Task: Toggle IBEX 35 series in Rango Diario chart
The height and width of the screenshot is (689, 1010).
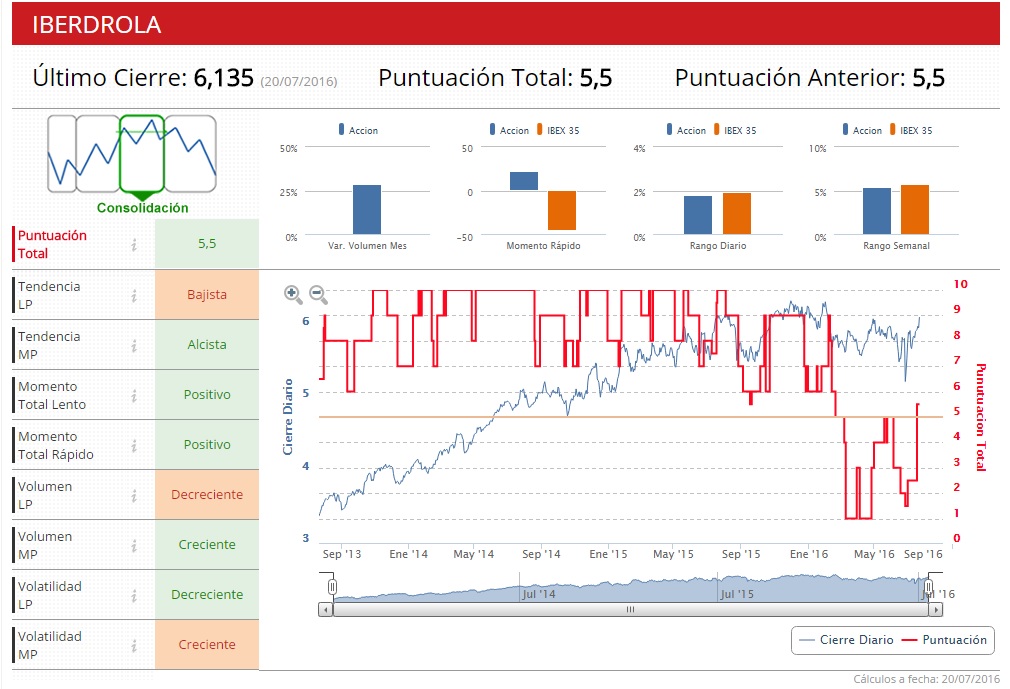Action: pyautogui.click(x=735, y=130)
